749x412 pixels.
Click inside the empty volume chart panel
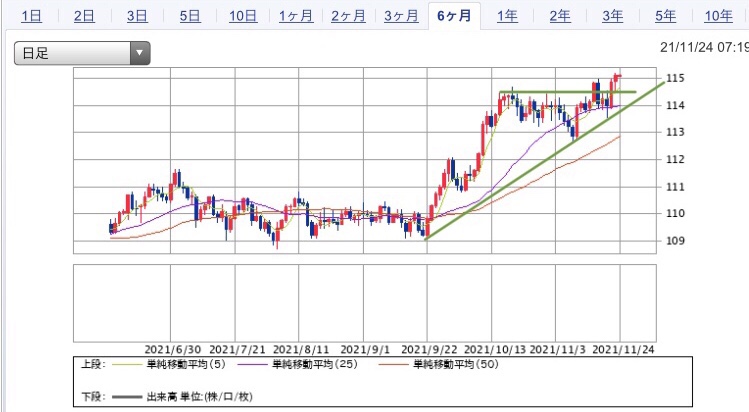coord(364,303)
